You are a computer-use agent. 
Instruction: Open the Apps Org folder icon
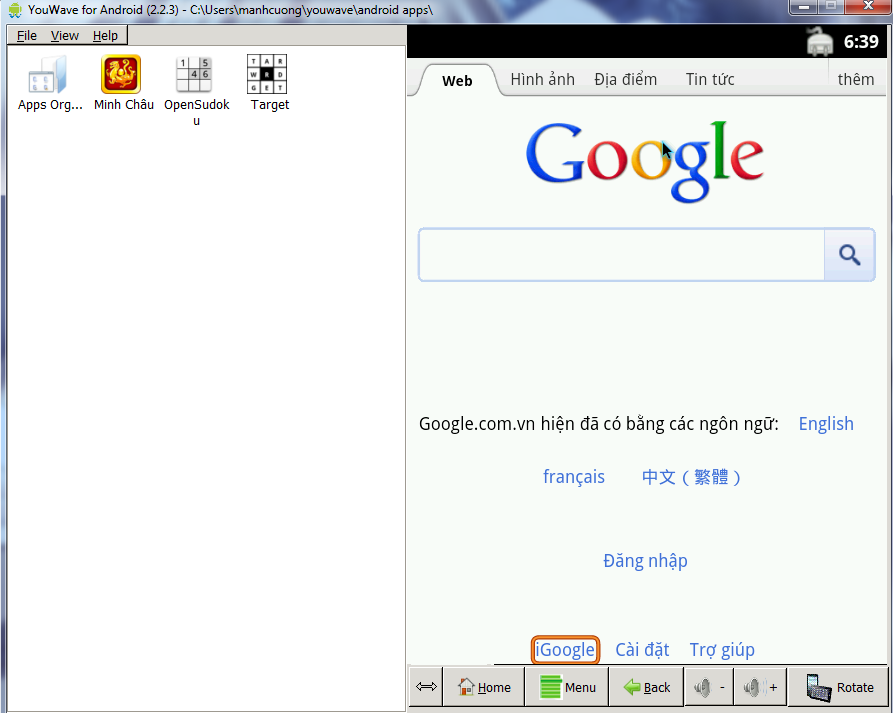[x=48, y=75]
